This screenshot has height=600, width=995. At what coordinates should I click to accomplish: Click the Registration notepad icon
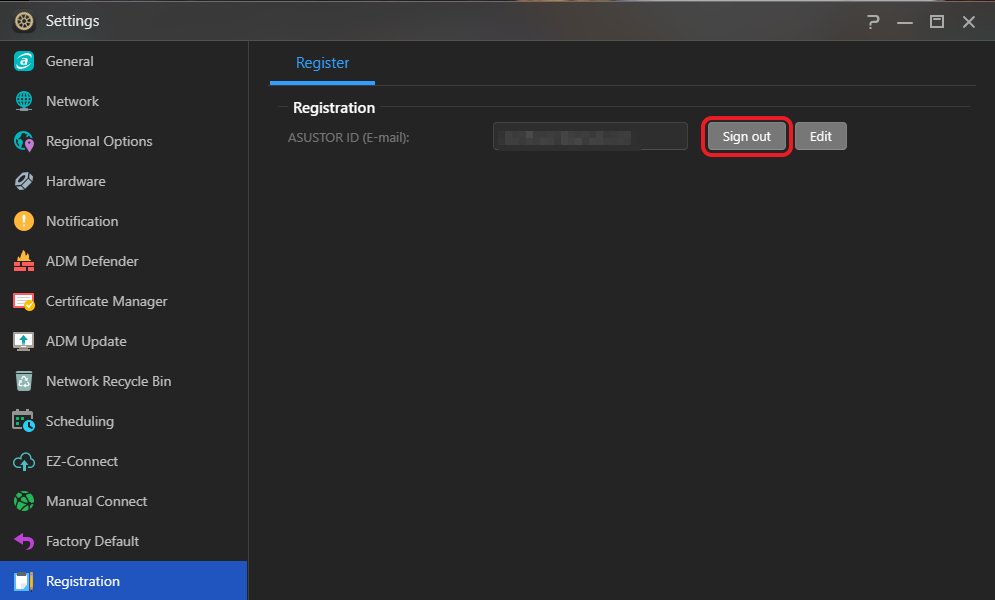[x=24, y=581]
